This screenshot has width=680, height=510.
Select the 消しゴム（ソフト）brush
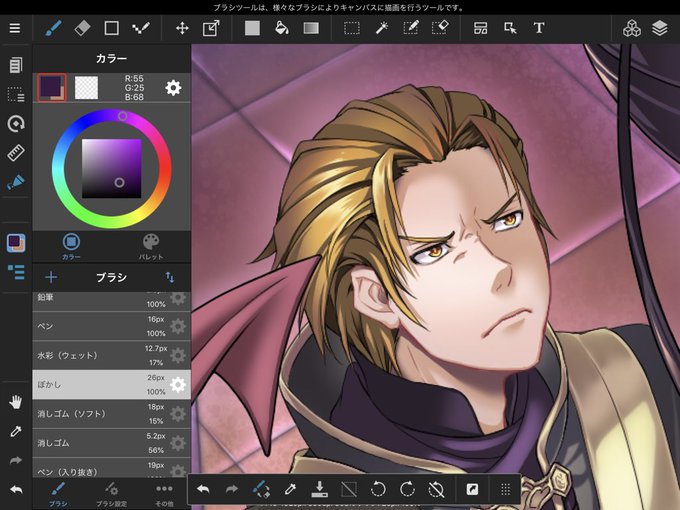[111, 414]
